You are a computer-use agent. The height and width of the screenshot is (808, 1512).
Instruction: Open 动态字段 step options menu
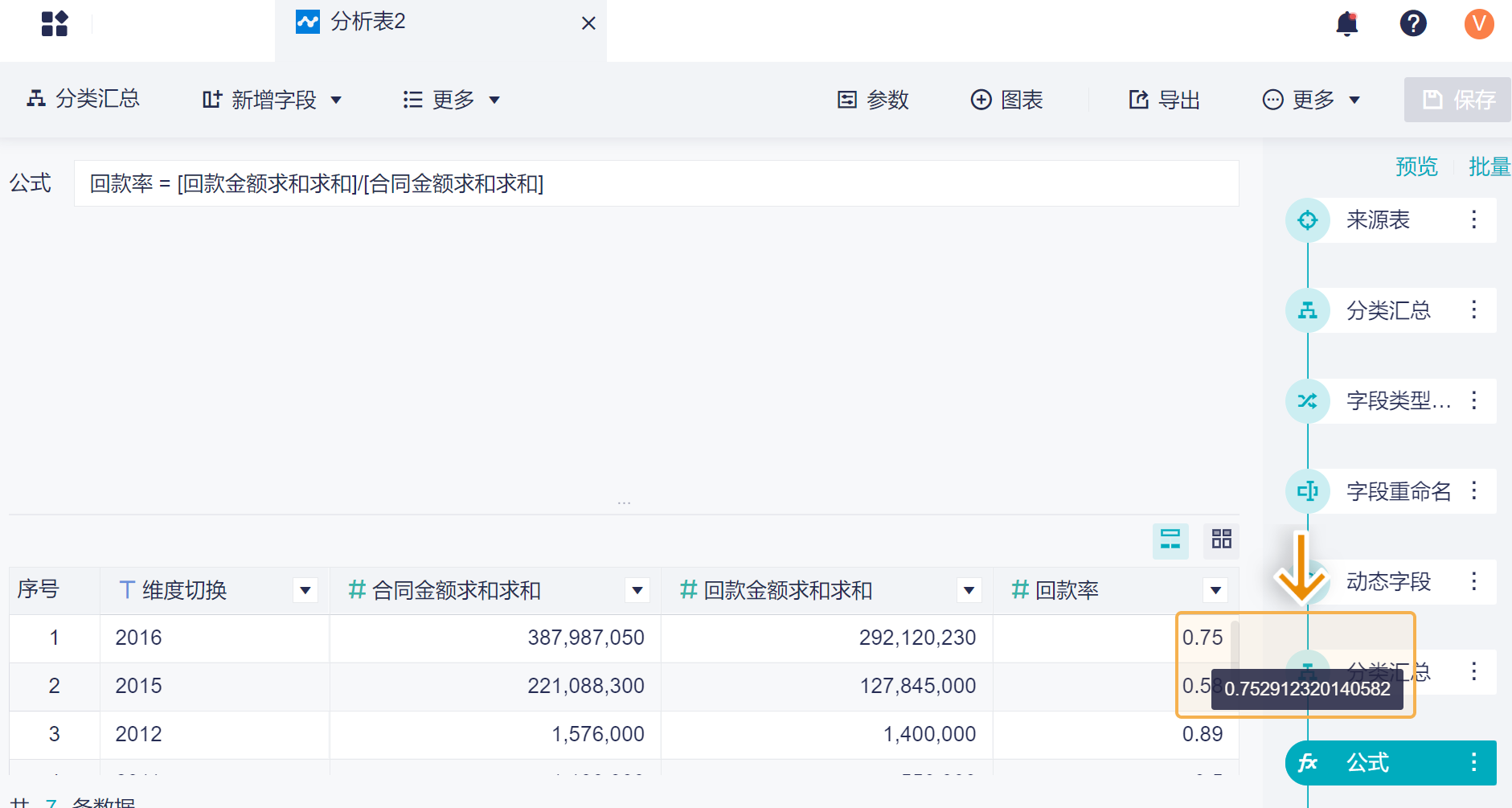tap(1474, 581)
